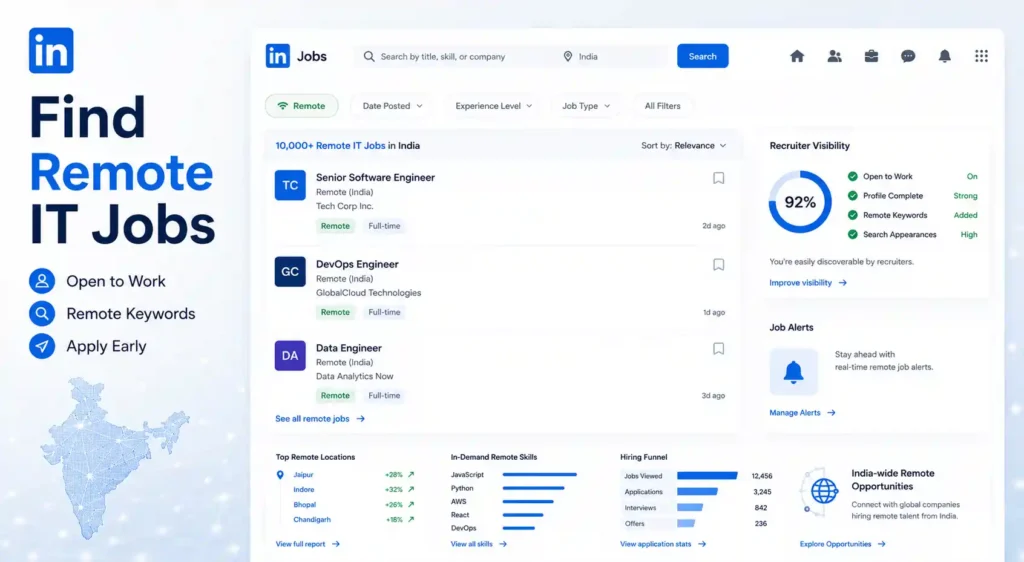This screenshot has height=562, width=1024.
Task: Click the large LinkedIn logo above Find
Action: (51, 50)
